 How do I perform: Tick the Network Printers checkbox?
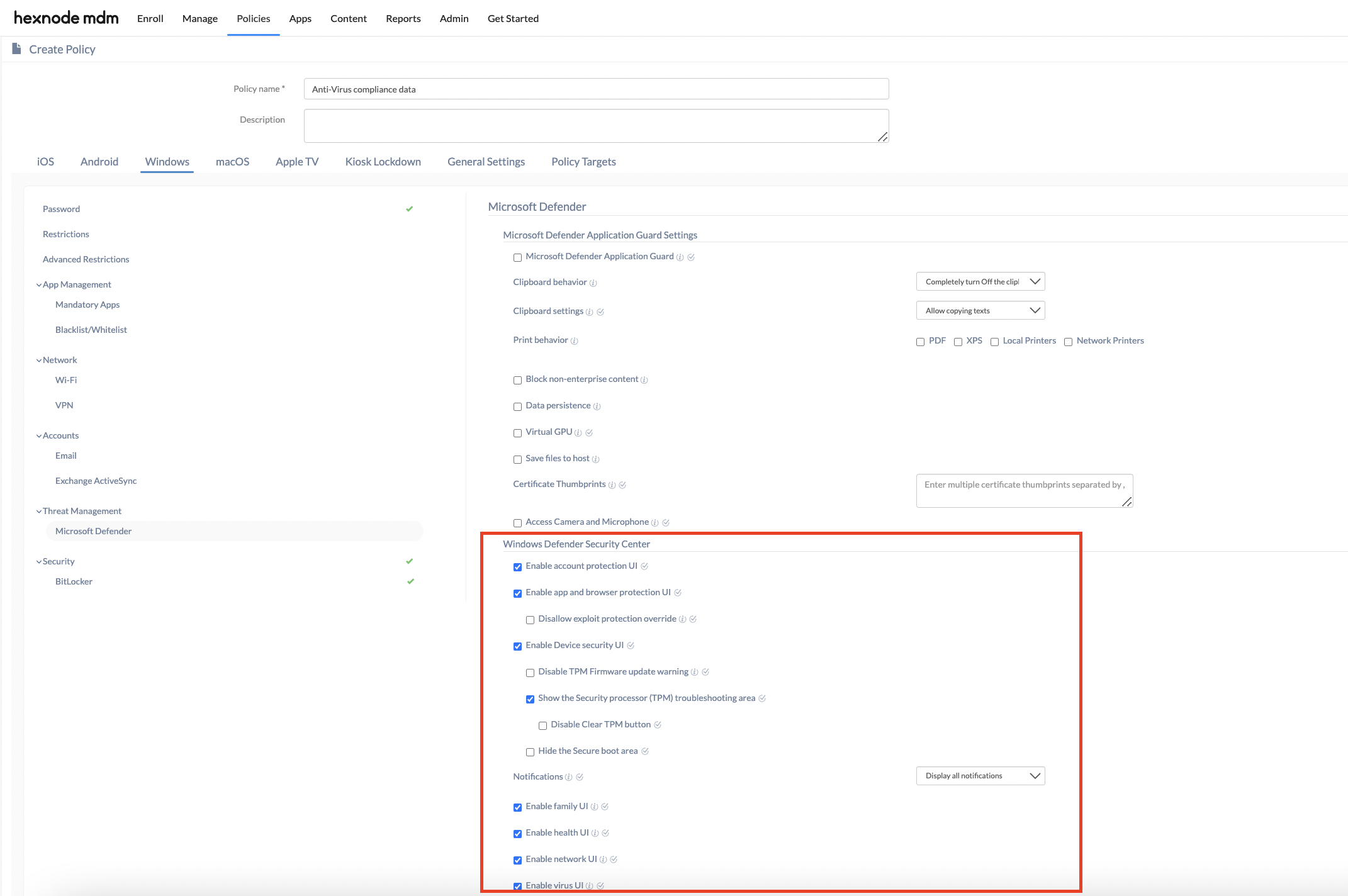pos(1068,342)
